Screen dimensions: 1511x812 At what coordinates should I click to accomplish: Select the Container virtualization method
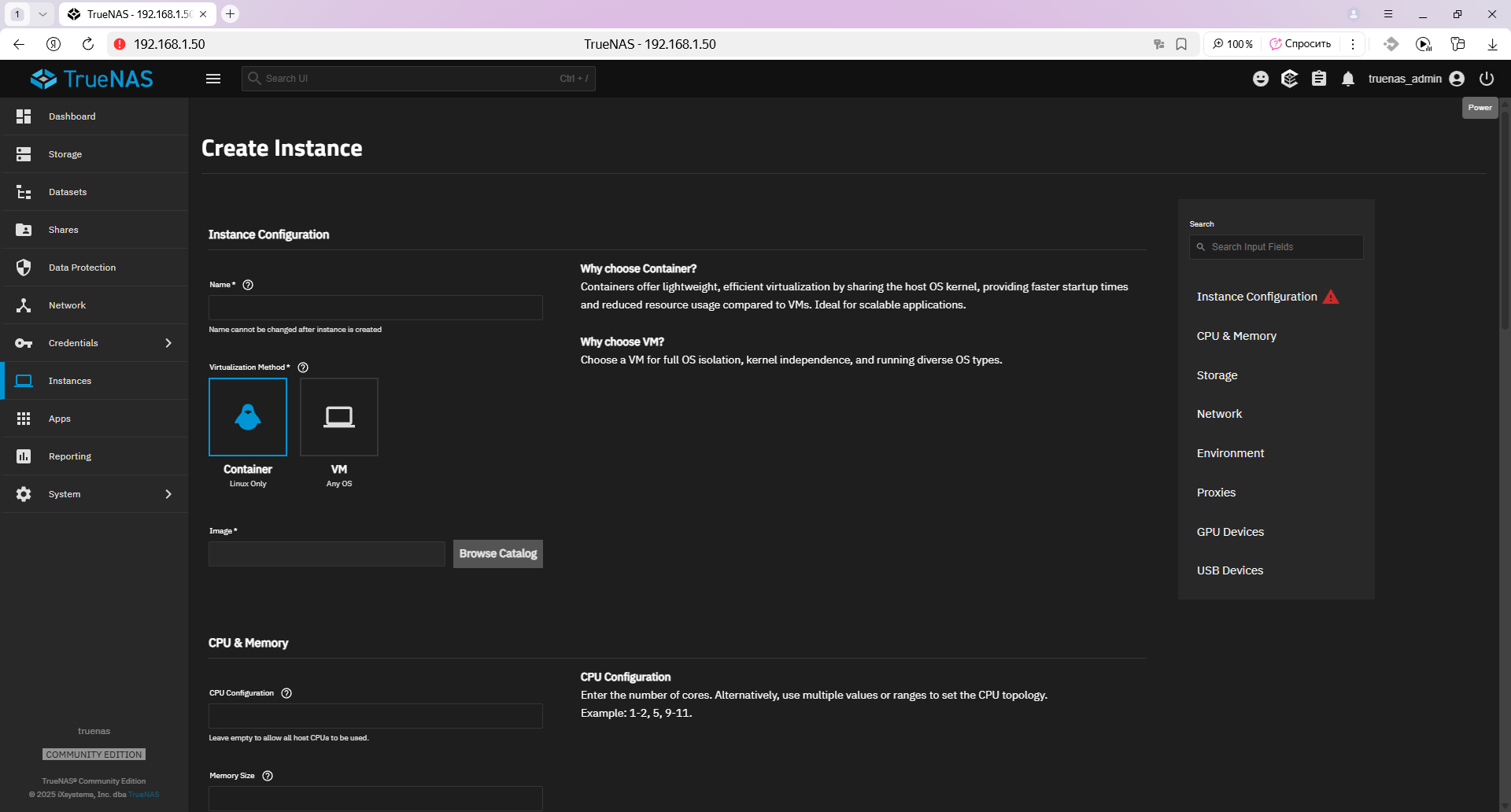click(248, 417)
